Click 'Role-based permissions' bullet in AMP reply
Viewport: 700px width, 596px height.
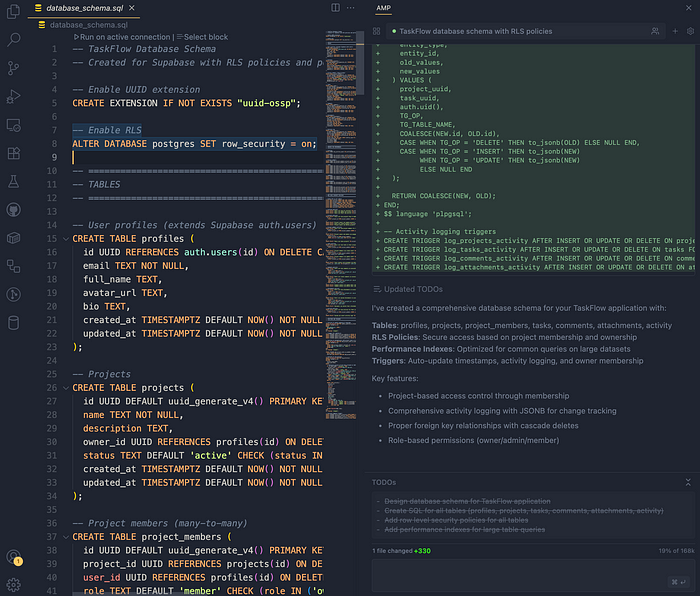473,441
